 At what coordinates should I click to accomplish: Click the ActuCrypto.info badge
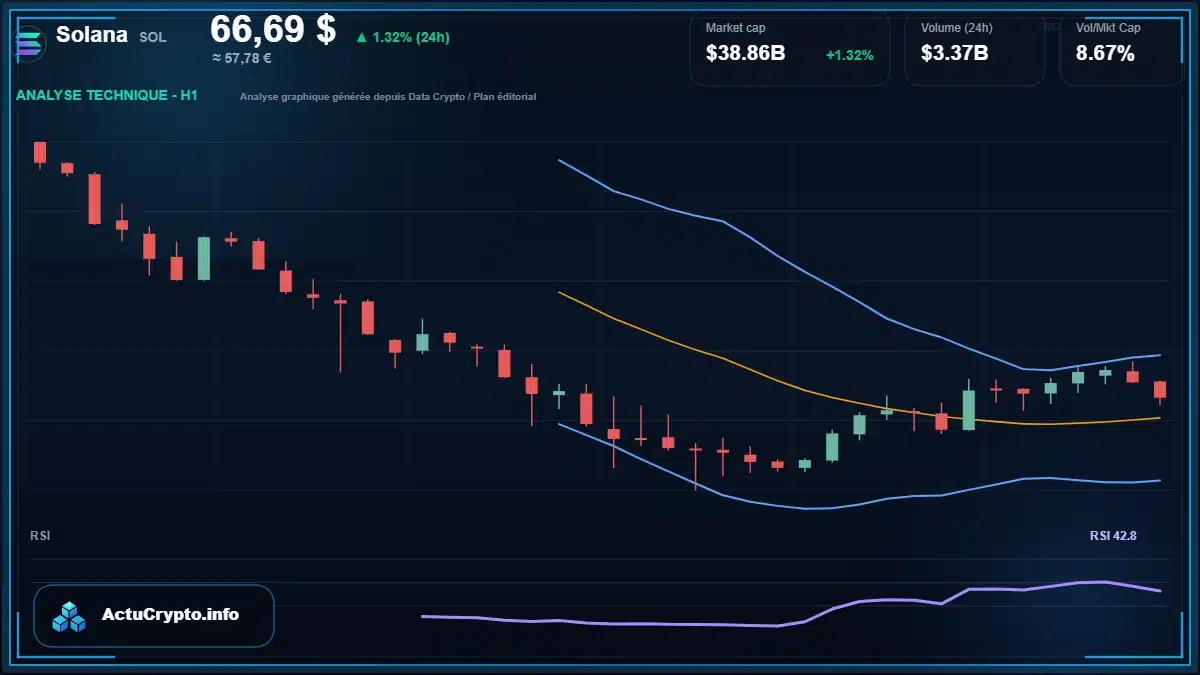click(x=154, y=616)
